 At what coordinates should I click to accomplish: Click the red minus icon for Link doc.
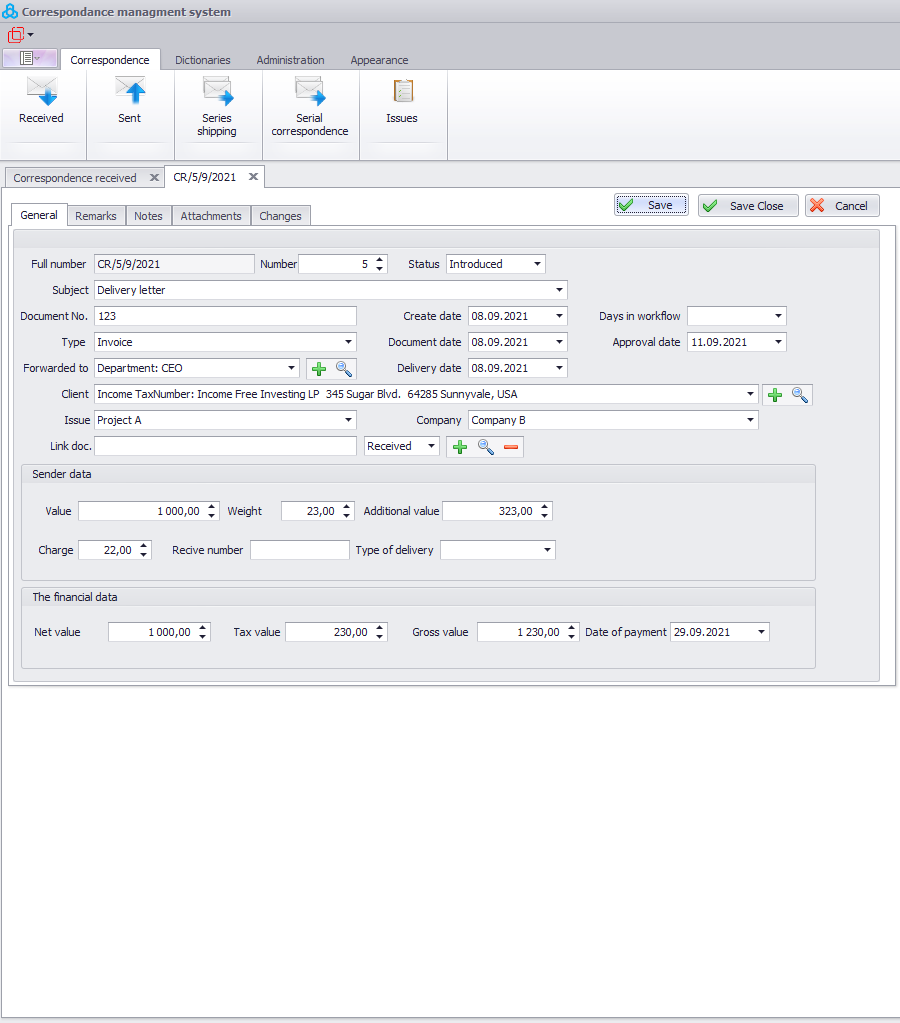pos(511,447)
